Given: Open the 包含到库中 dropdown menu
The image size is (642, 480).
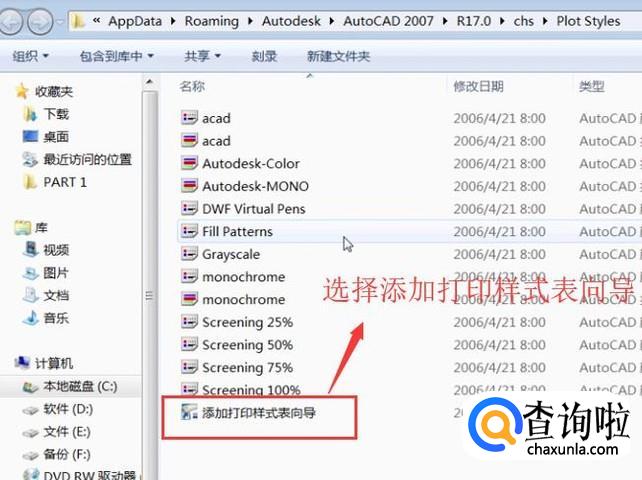Looking at the screenshot, I should click(x=116, y=56).
